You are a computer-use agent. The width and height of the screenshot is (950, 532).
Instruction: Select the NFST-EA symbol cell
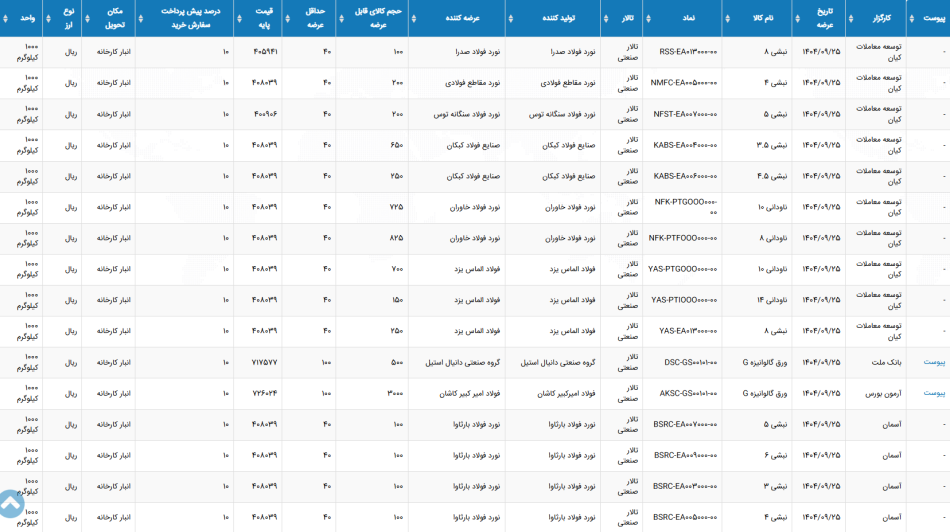click(x=685, y=114)
